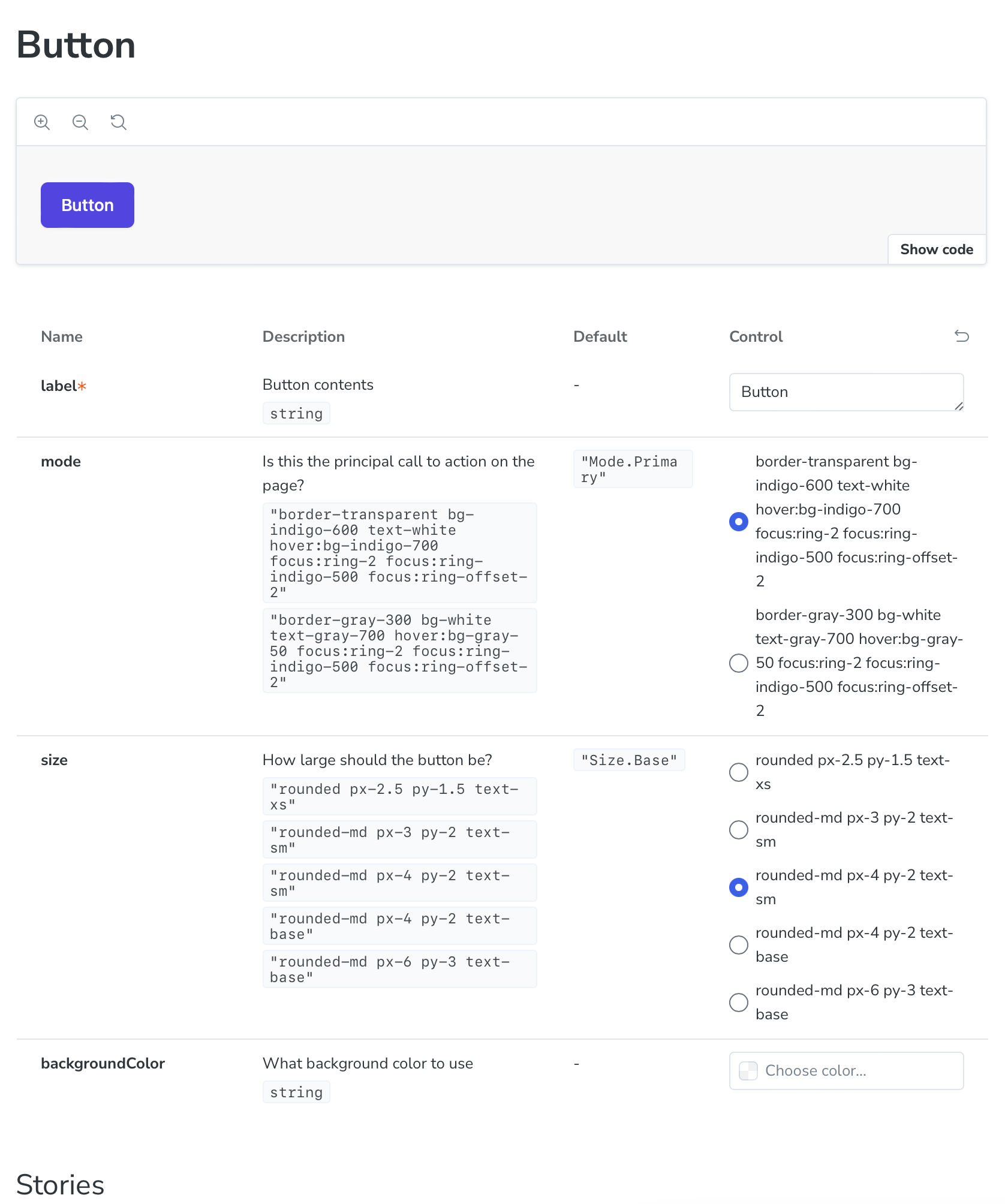Screen dimensions: 1005x1204
Task: Click the textarea resize handle of label field
Action: pyautogui.click(x=959, y=406)
